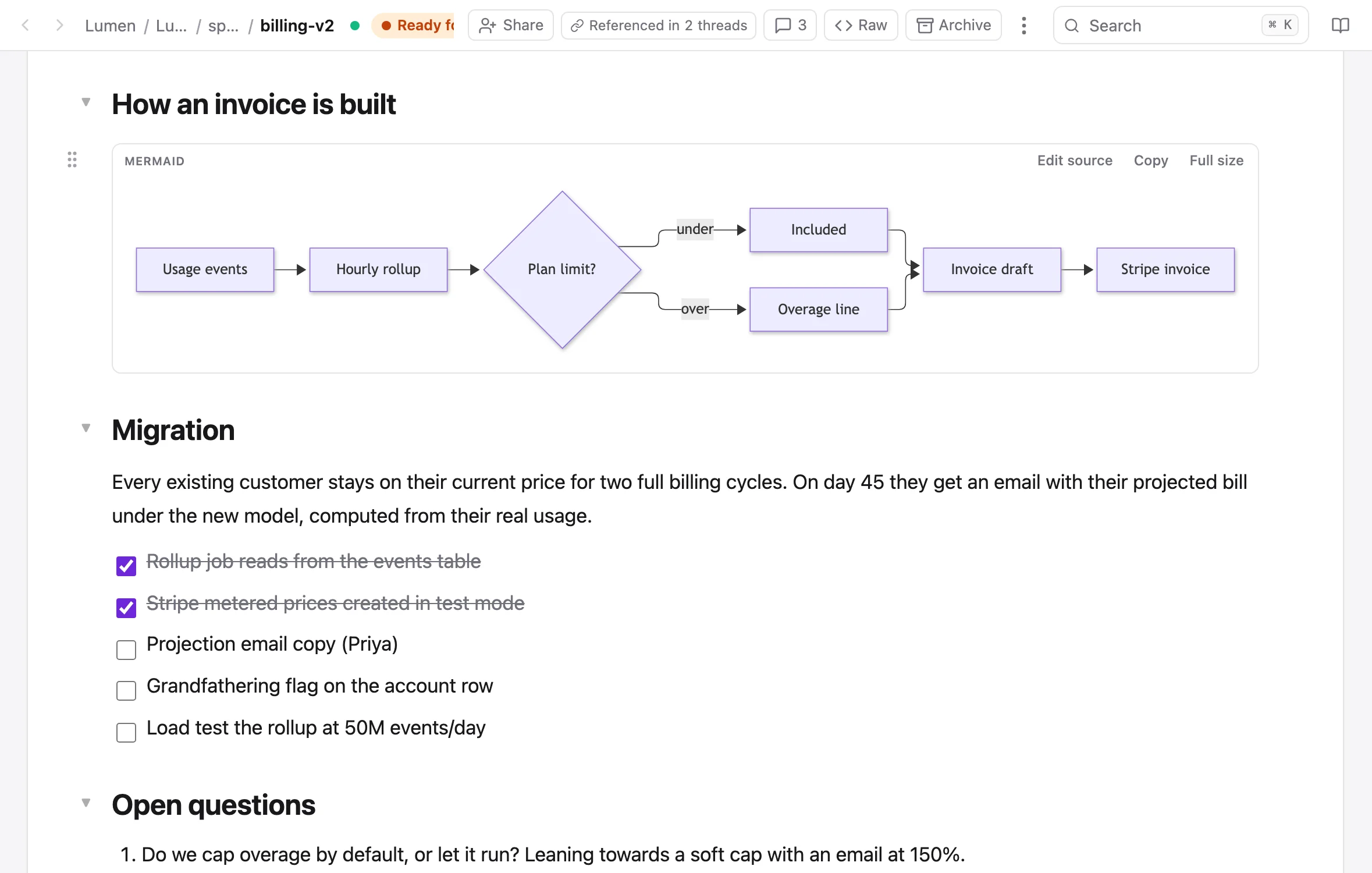The image size is (1372, 873).
Task: Click the Share button
Action: click(x=511, y=25)
